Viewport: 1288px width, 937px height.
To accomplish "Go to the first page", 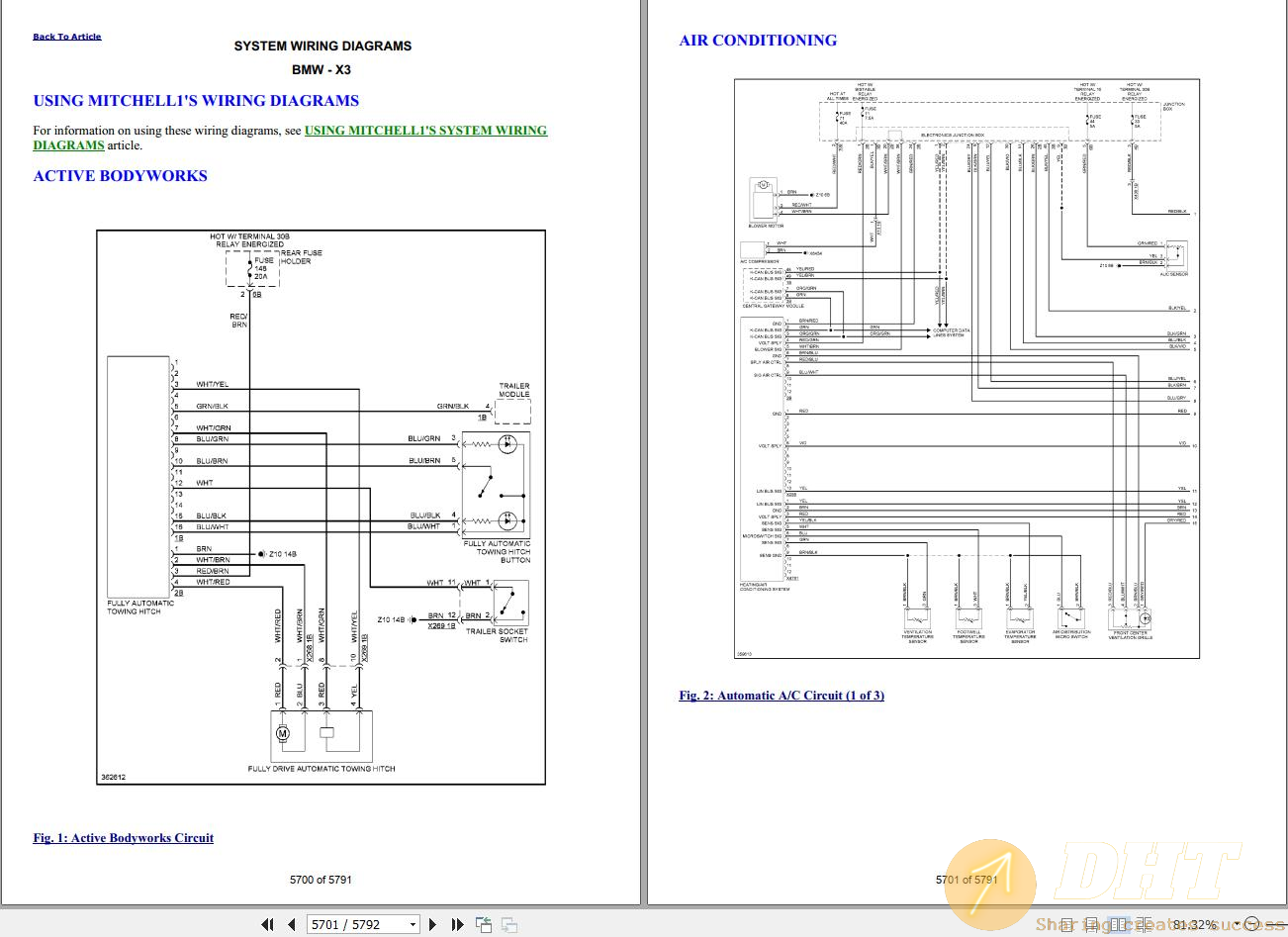I will click(x=267, y=924).
